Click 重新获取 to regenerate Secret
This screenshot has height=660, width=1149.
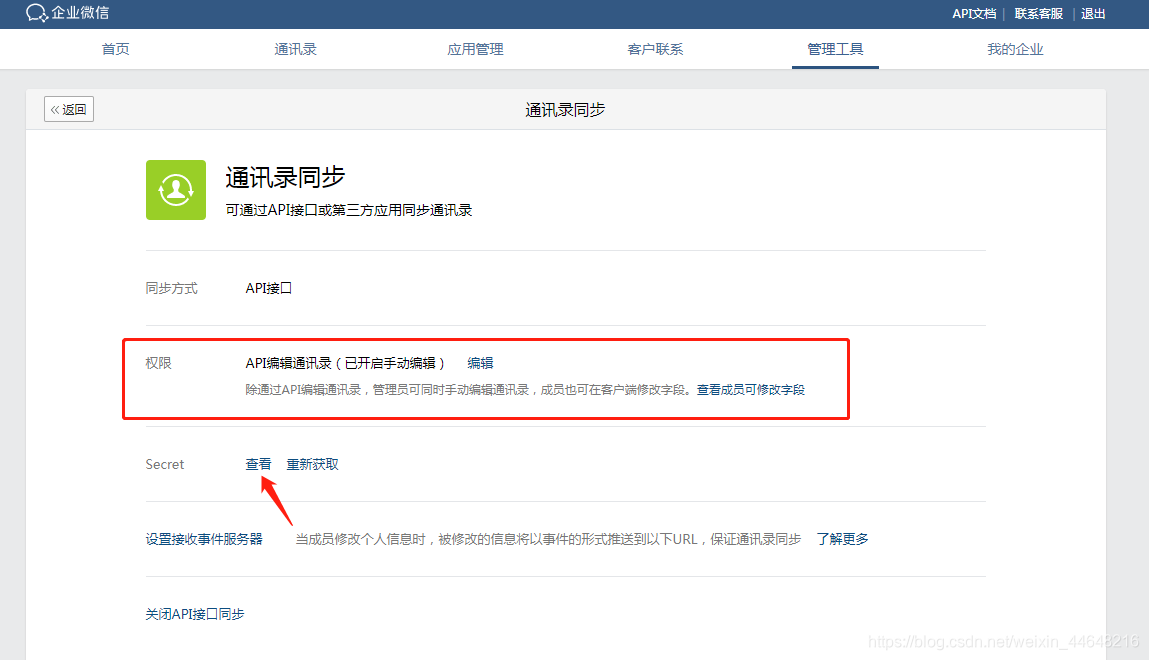point(312,464)
